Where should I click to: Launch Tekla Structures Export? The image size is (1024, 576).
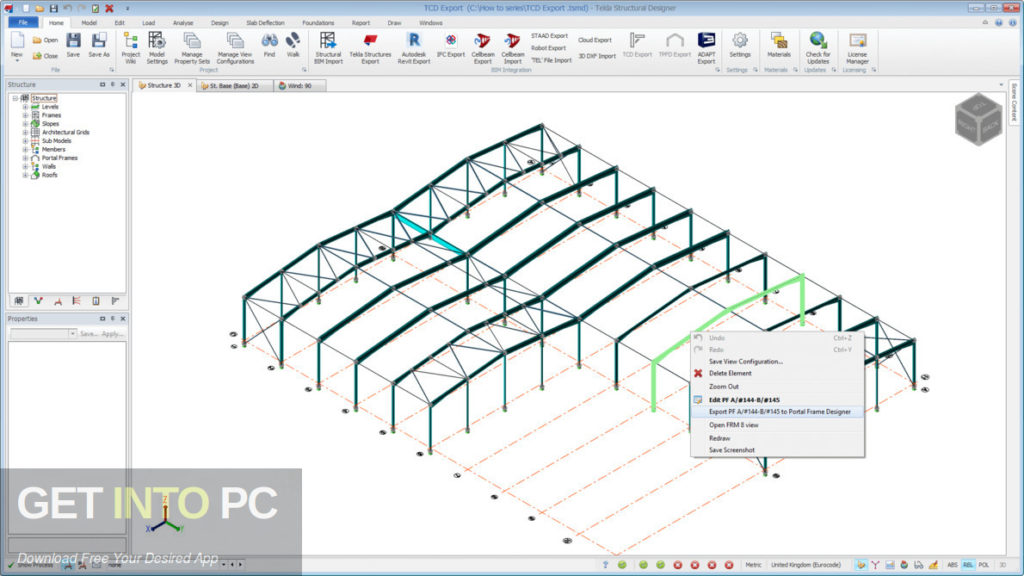tap(370, 48)
